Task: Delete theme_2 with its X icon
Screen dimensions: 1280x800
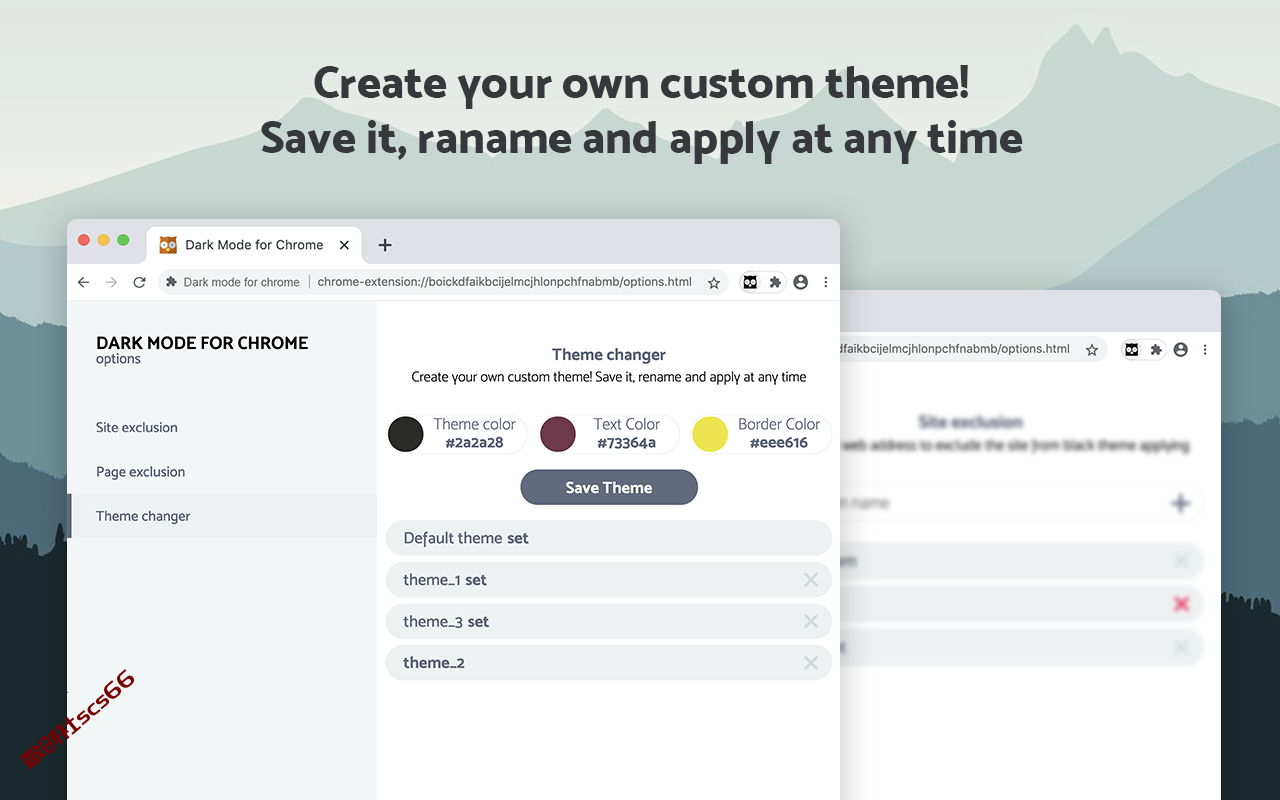Action: 811,663
